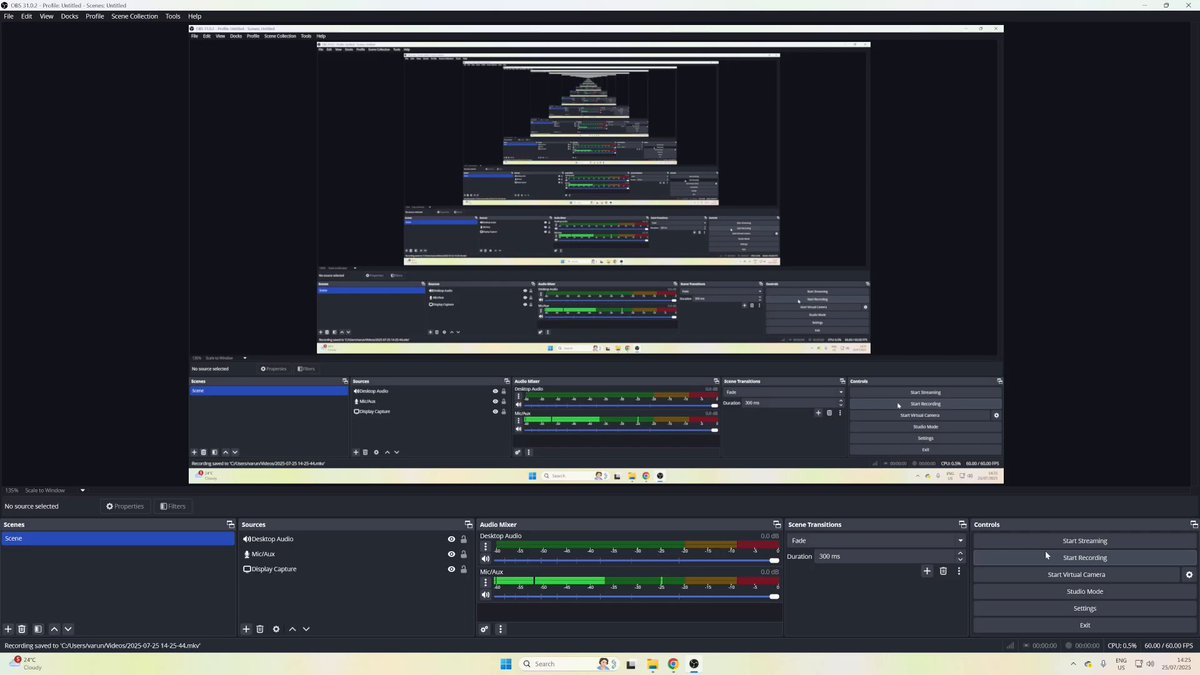Lock the Mic/Aux source

(x=463, y=554)
